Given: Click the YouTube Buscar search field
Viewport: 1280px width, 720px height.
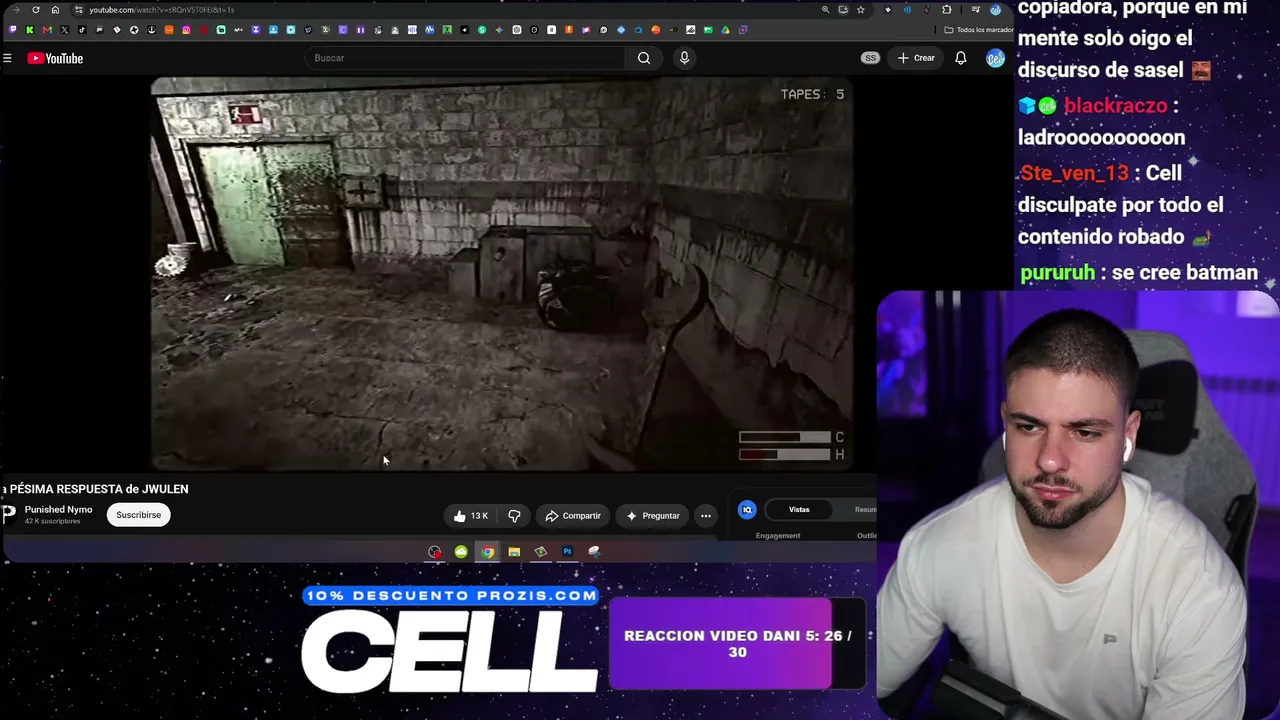Looking at the screenshot, I should point(466,58).
